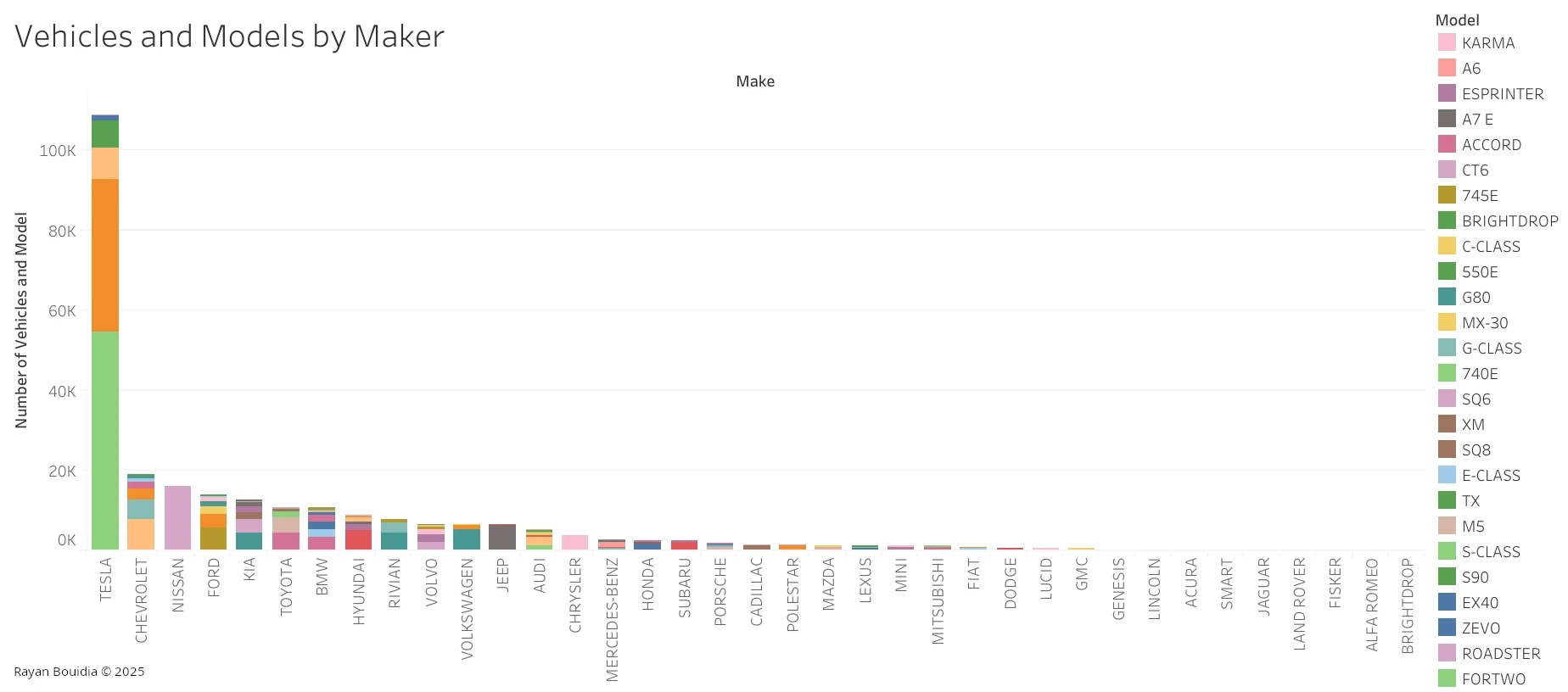Click the BRIGHTDROP legend text label
This screenshot has width=1568, height=692.
(x=1509, y=221)
